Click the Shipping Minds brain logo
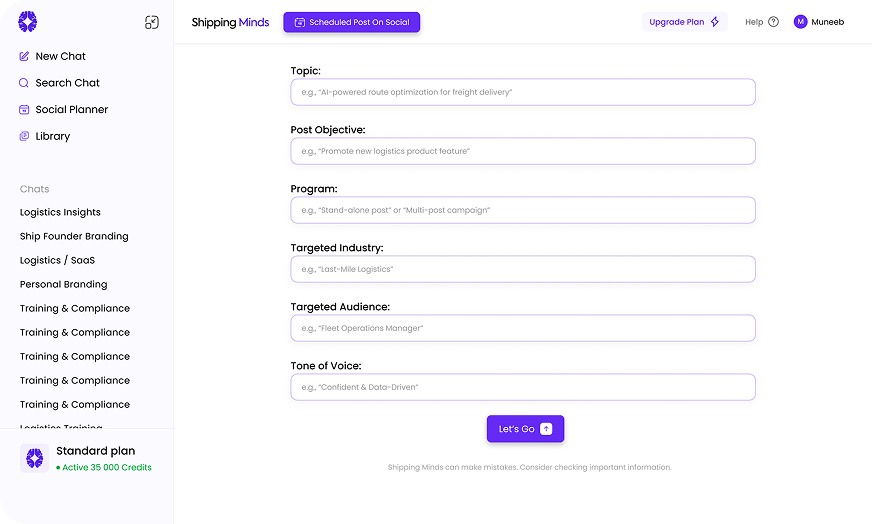 [28, 22]
